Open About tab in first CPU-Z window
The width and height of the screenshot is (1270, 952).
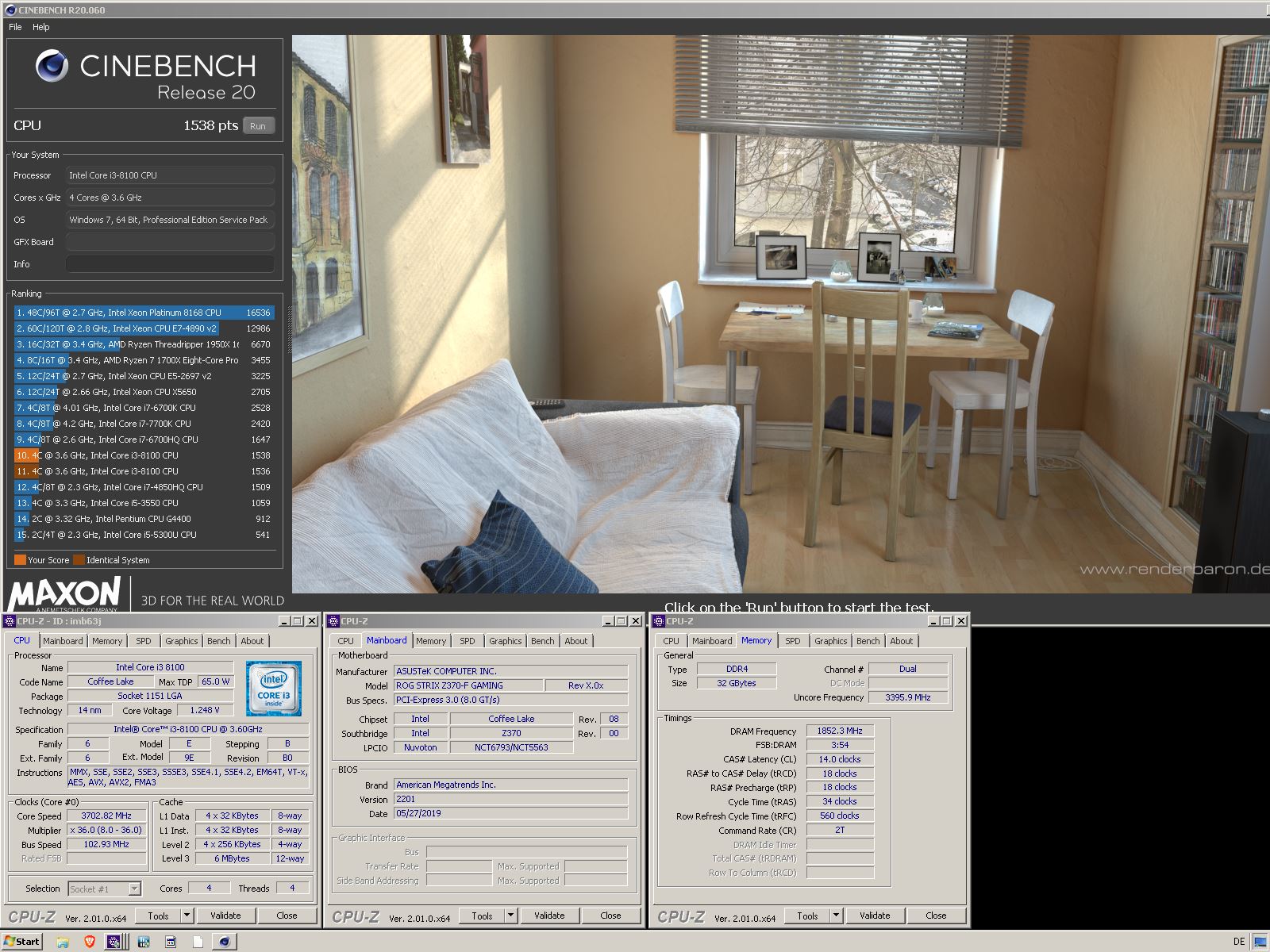click(252, 641)
